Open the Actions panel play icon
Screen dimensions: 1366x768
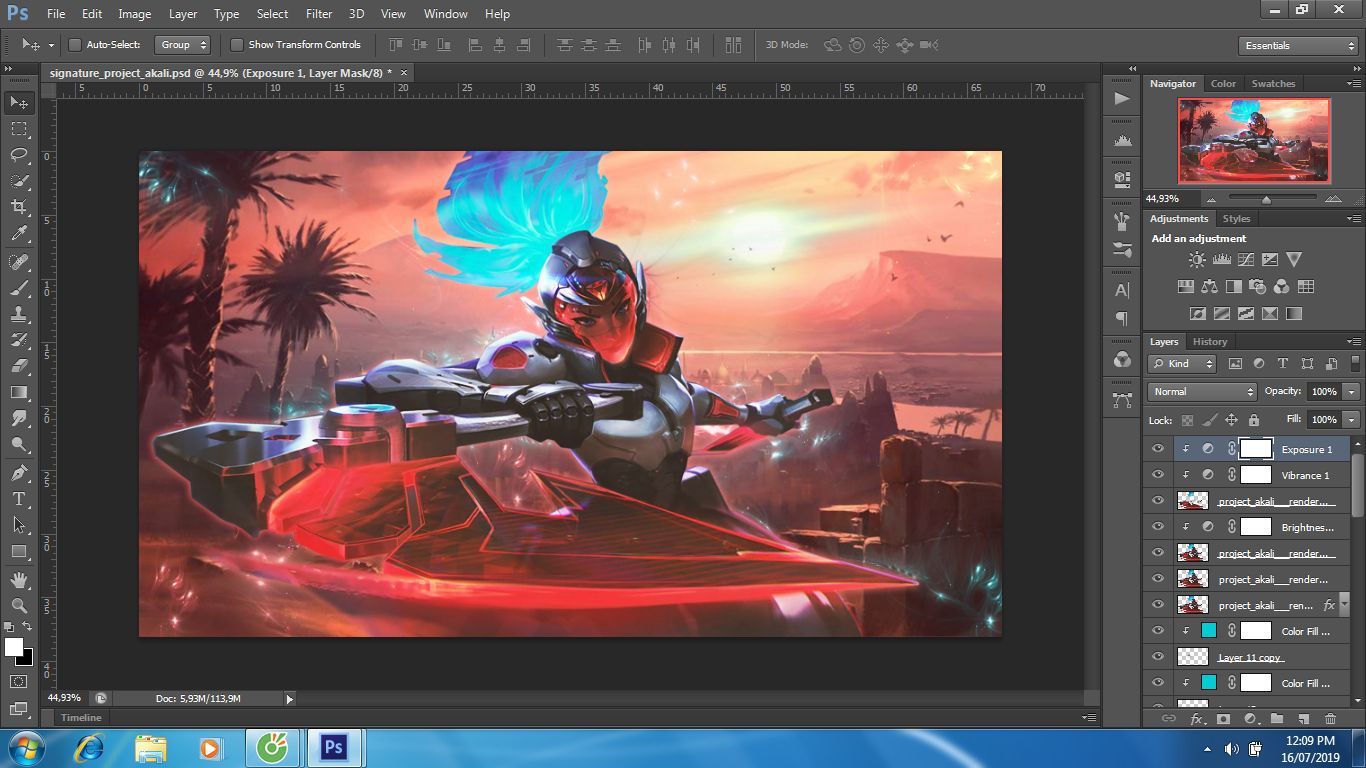click(x=1122, y=98)
